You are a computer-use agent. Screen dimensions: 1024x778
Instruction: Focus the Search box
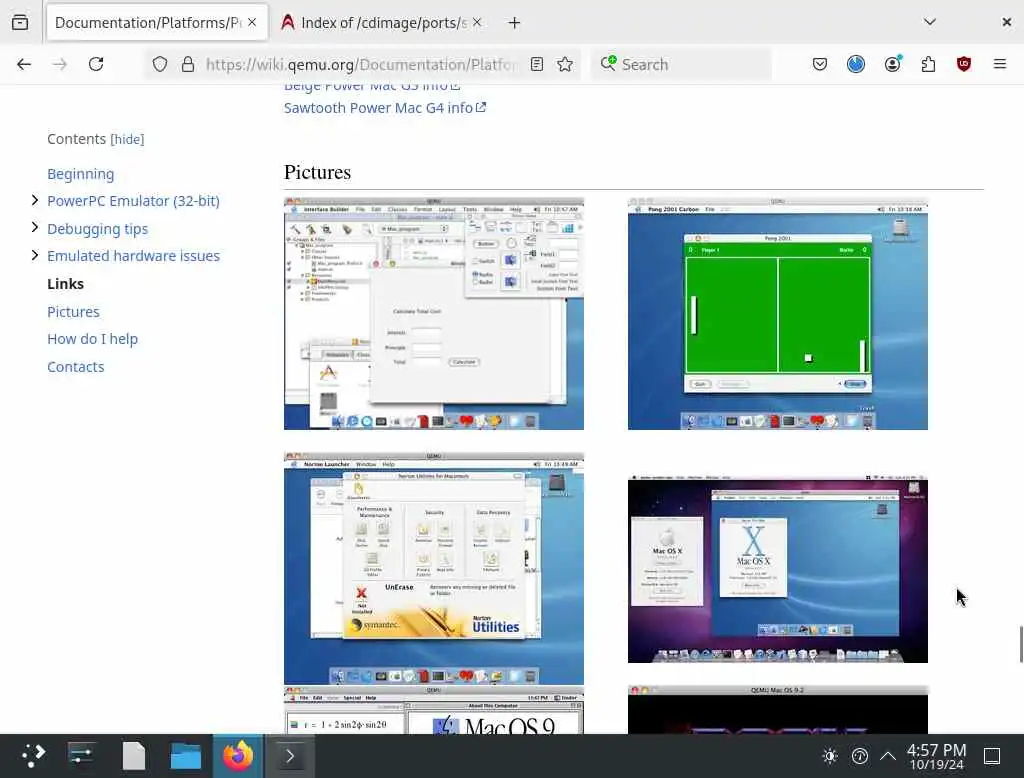tap(682, 64)
